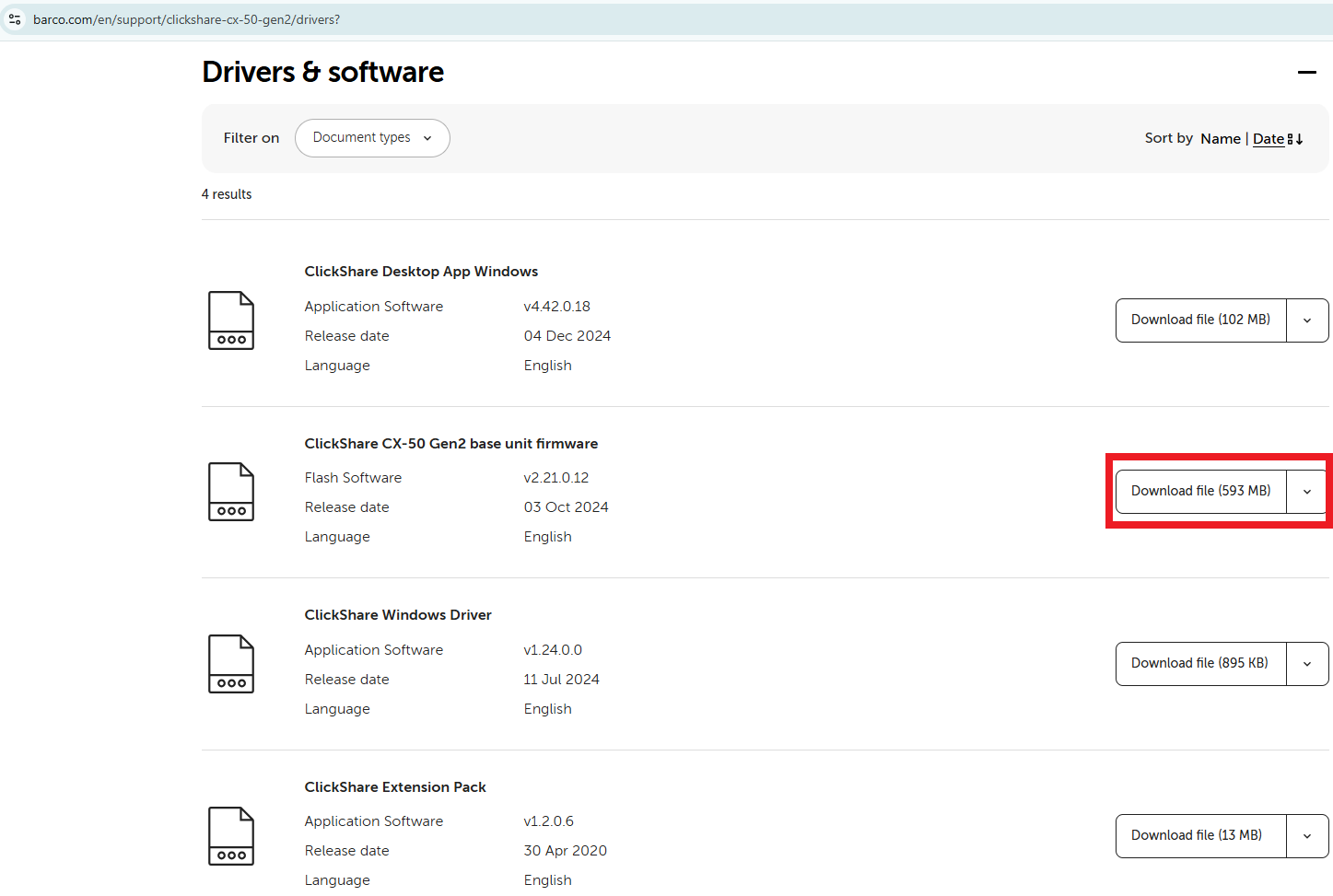Collapse the Drivers & software section
The width and height of the screenshot is (1333, 896).
(1306, 72)
